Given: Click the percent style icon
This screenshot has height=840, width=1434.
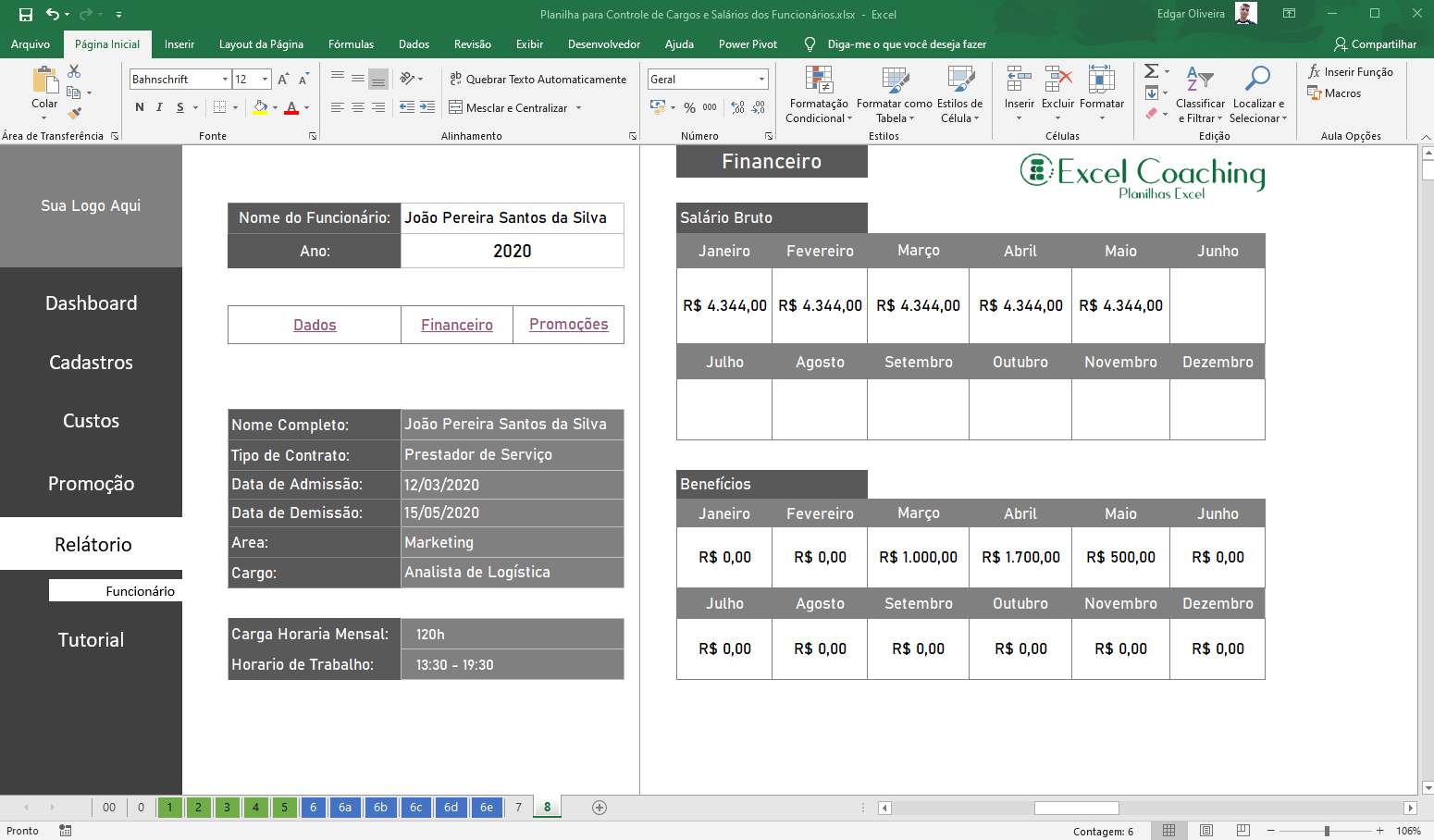Looking at the screenshot, I should coord(689,107).
